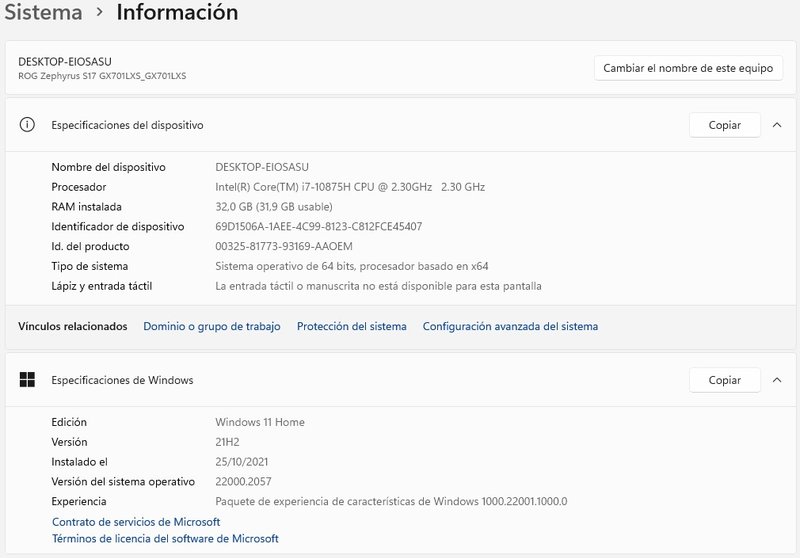The width and height of the screenshot is (800, 558).
Task: Click the Especificaciones de Windows heading
Action: tap(122, 380)
